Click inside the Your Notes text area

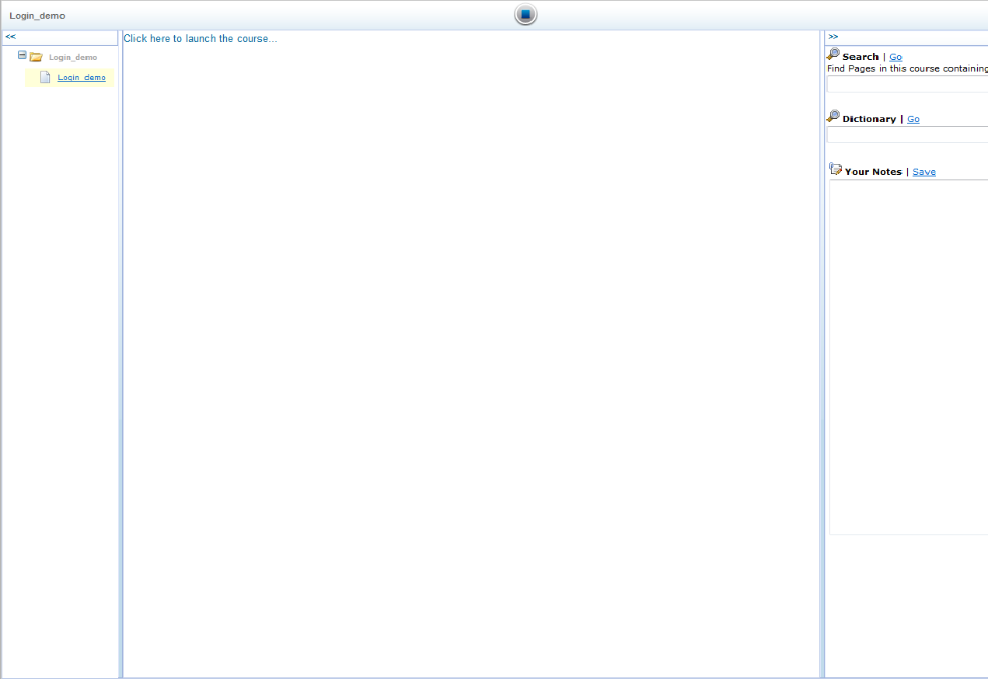tap(908, 357)
